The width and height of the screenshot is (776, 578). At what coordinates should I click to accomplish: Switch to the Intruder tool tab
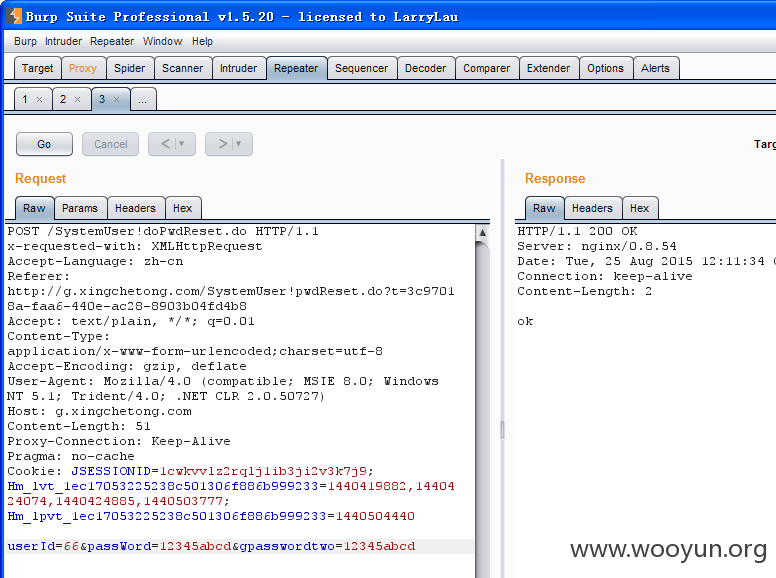coord(239,68)
